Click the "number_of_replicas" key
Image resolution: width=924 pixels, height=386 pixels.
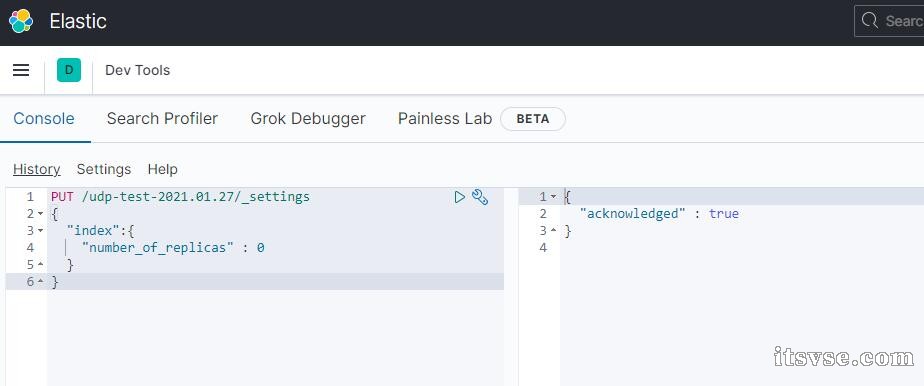tap(158, 248)
